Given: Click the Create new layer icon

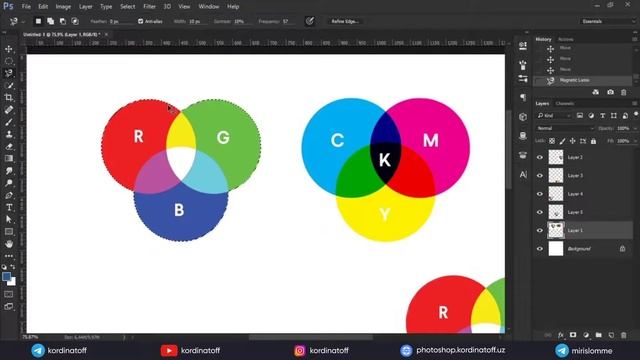Looking at the screenshot, I should pyautogui.click(x=611, y=335).
